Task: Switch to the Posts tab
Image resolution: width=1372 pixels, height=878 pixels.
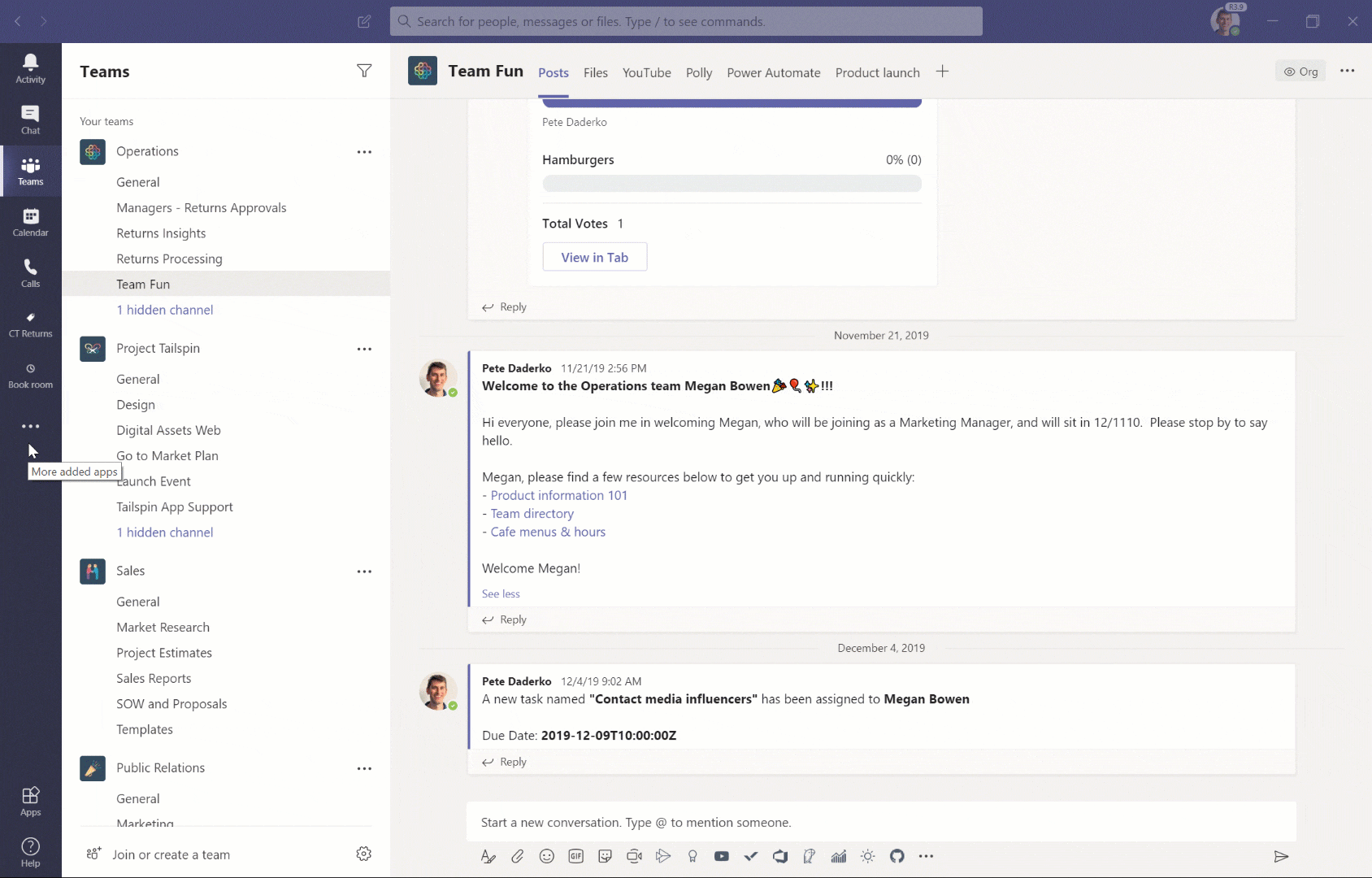Action: click(x=554, y=73)
